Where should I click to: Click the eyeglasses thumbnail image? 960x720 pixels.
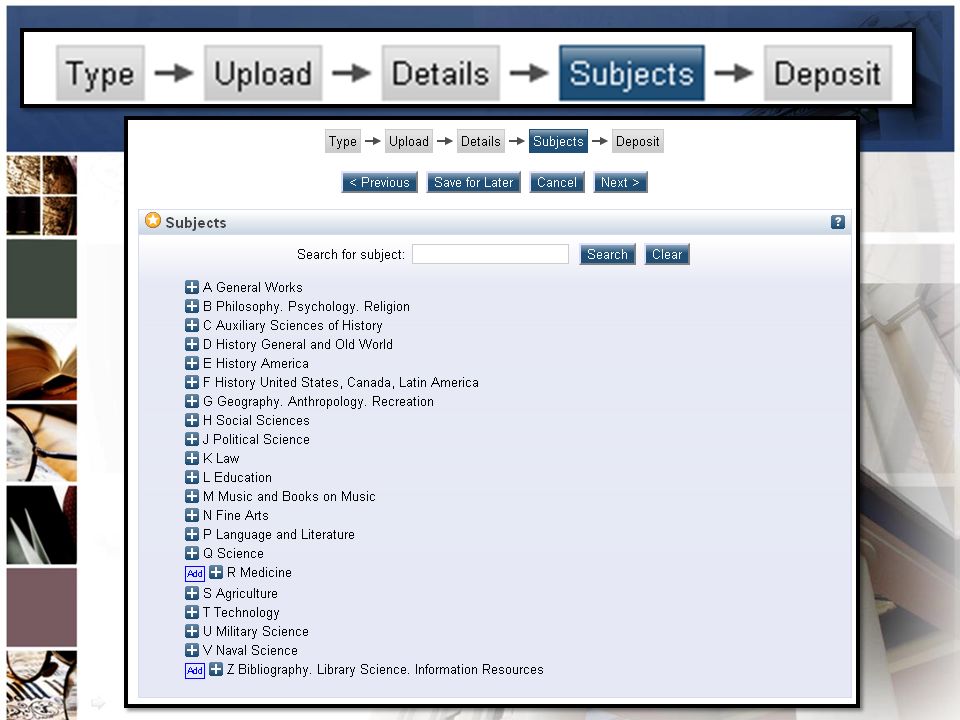click(x=42, y=443)
